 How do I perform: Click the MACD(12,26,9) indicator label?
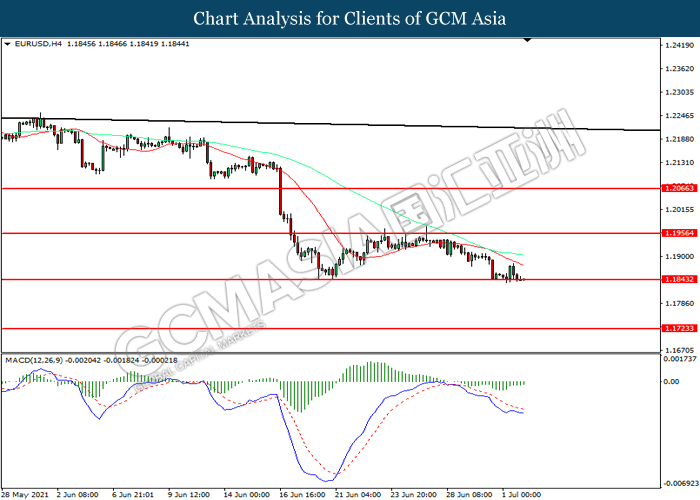coord(36,359)
